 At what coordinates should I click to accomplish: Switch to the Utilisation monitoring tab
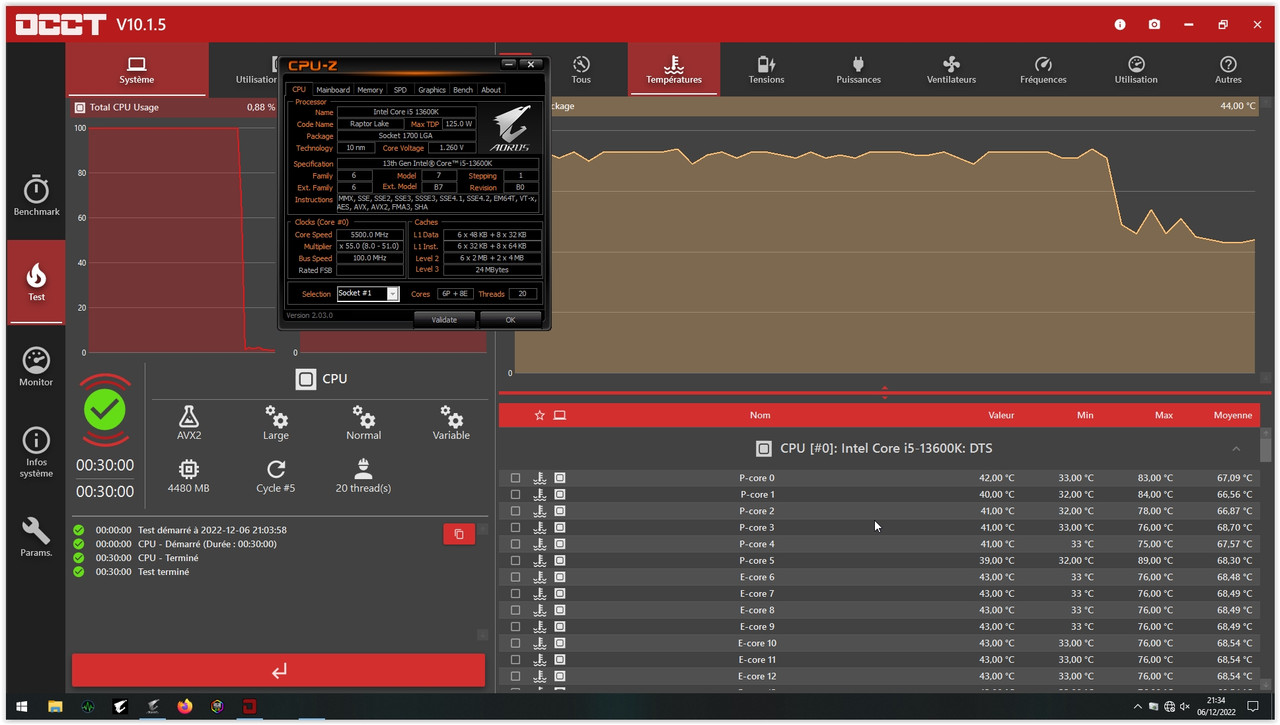click(x=1136, y=69)
